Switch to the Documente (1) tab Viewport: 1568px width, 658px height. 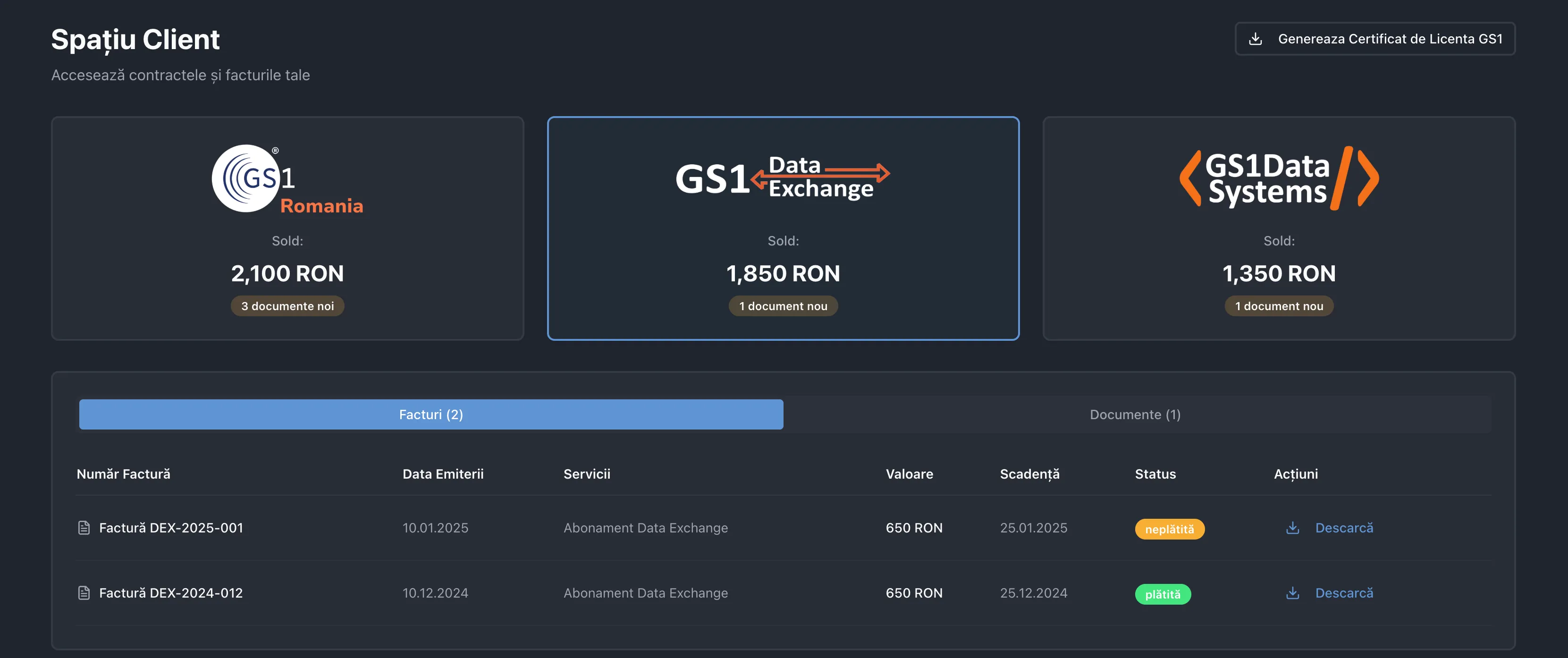(x=1135, y=414)
